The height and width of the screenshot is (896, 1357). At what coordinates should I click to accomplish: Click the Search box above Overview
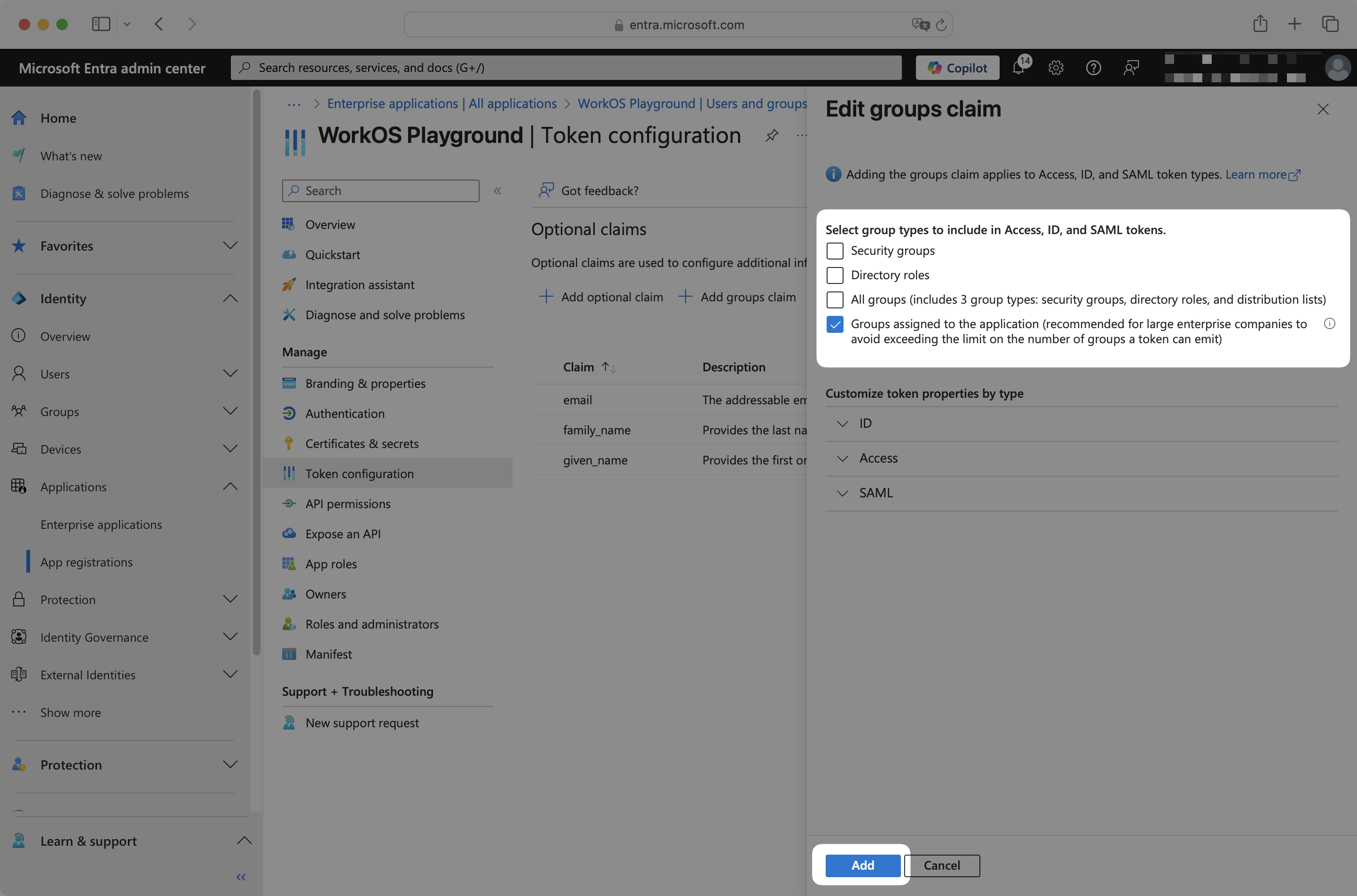(380, 190)
